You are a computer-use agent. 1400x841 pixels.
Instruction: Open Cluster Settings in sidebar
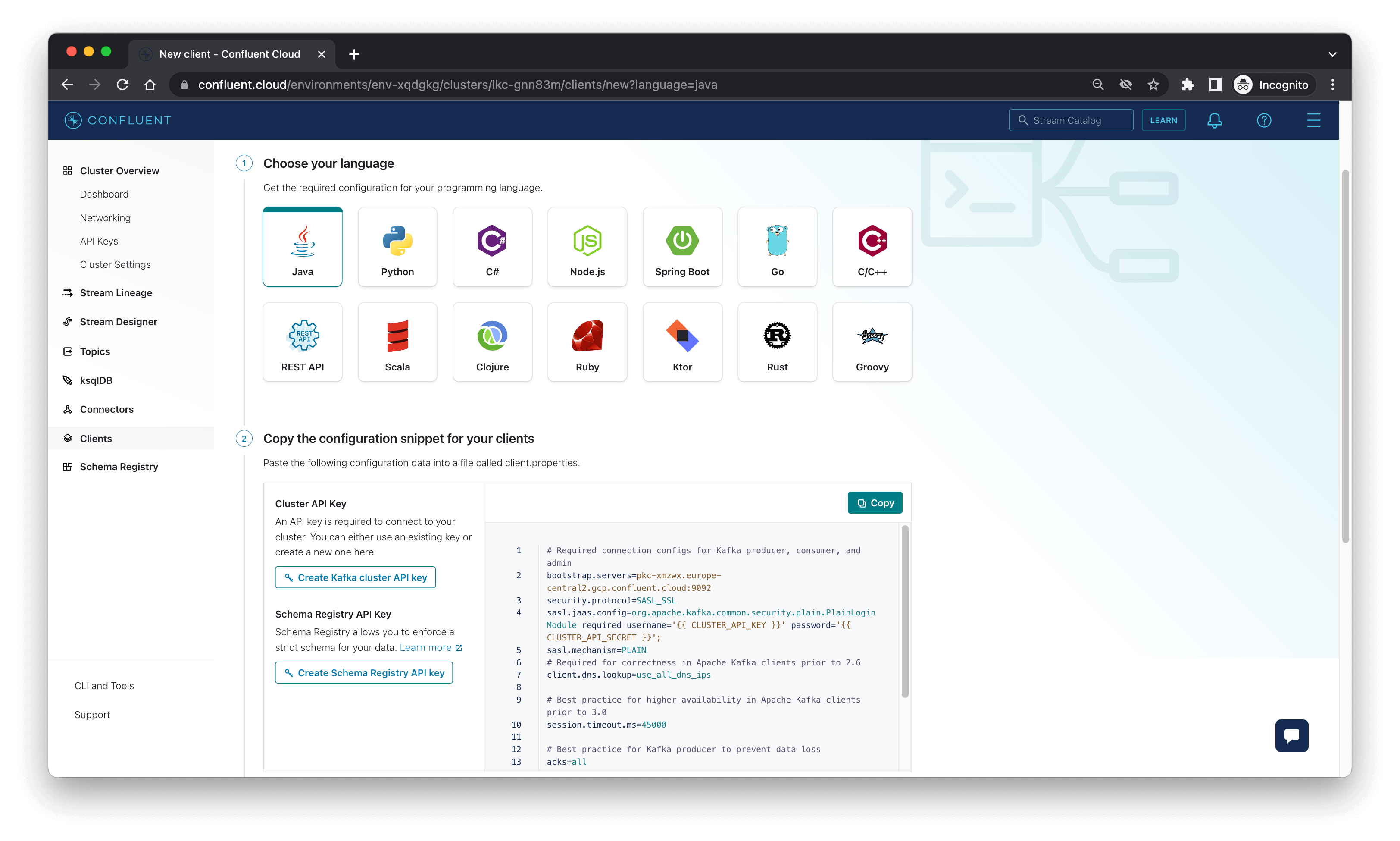(x=116, y=264)
